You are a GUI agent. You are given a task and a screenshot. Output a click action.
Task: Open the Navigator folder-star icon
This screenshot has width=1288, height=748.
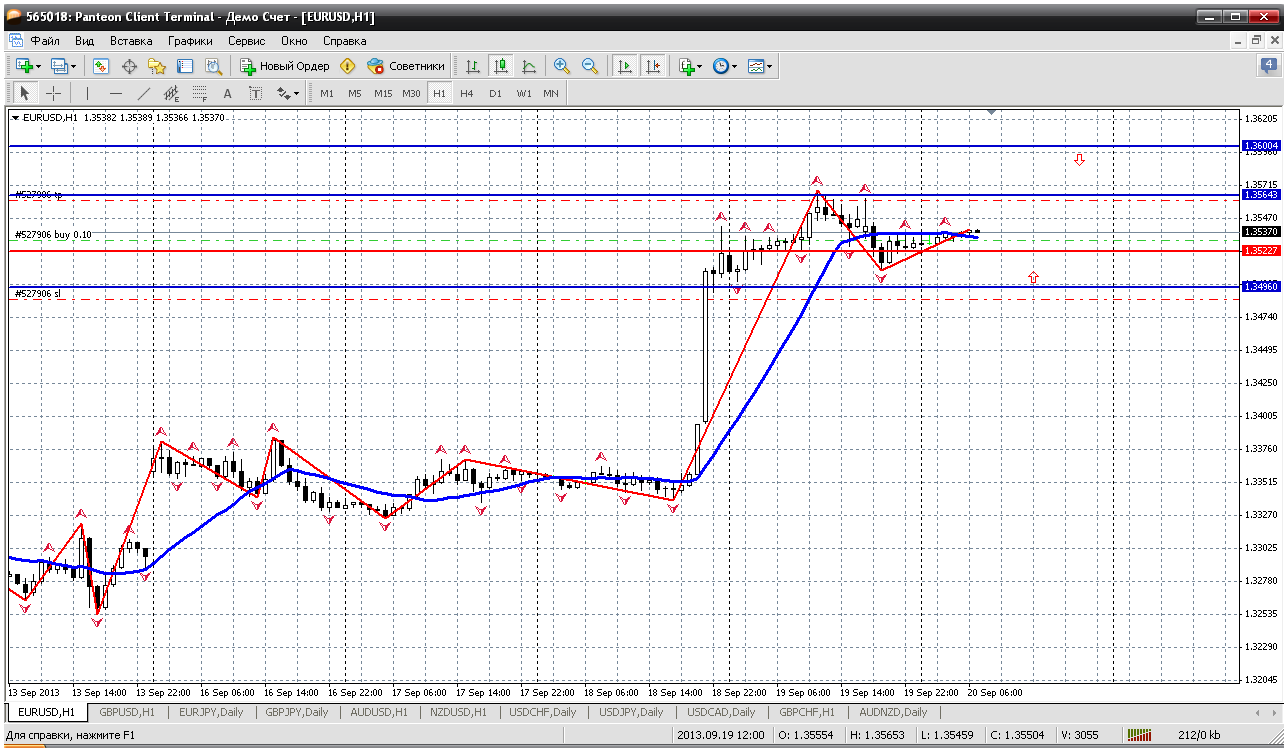(x=157, y=66)
